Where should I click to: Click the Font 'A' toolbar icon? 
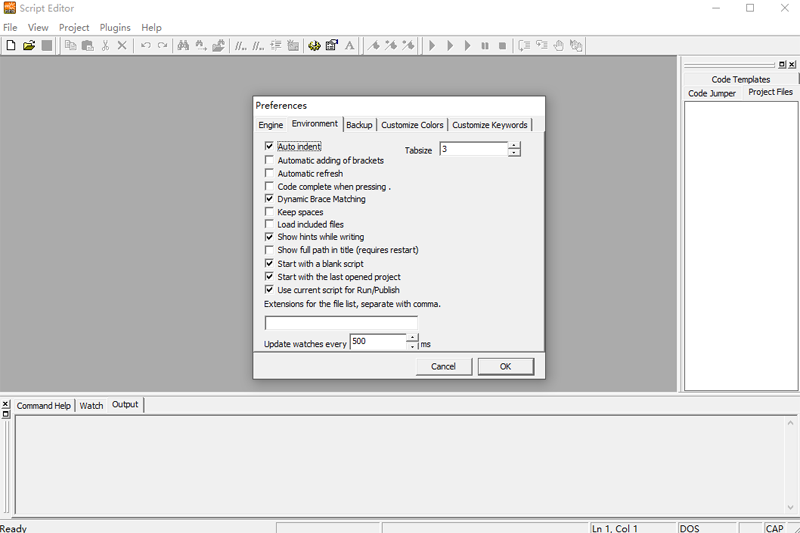pyautogui.click(x=349, y=45)
